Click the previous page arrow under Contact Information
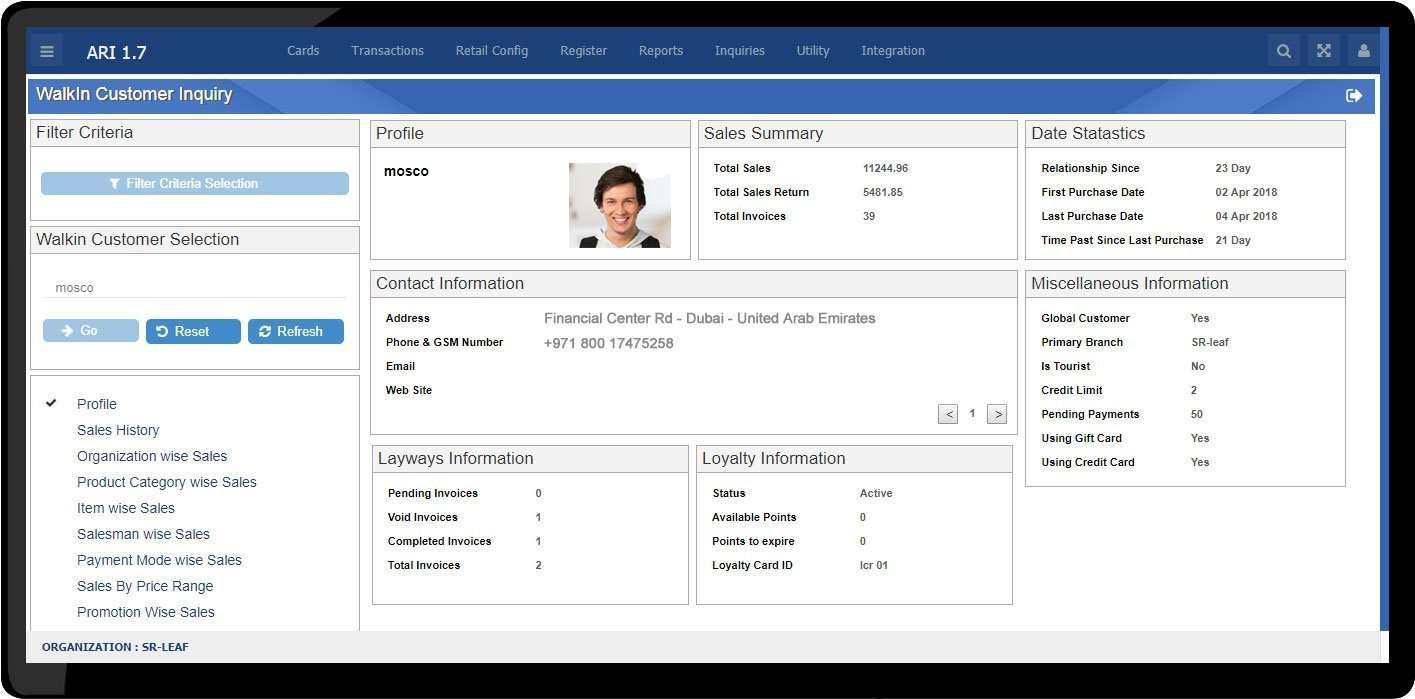 (x=948, y=413)
